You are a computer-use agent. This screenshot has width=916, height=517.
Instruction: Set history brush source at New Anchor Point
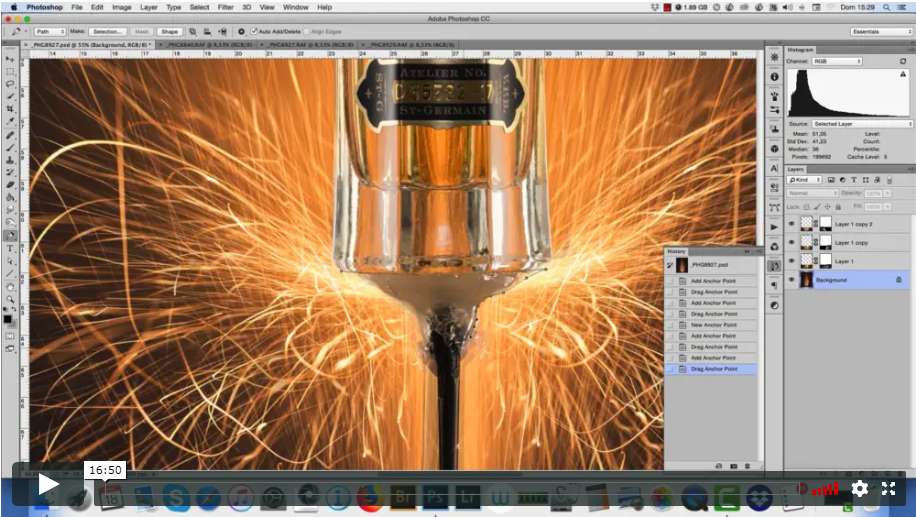[x=670, y=325]
